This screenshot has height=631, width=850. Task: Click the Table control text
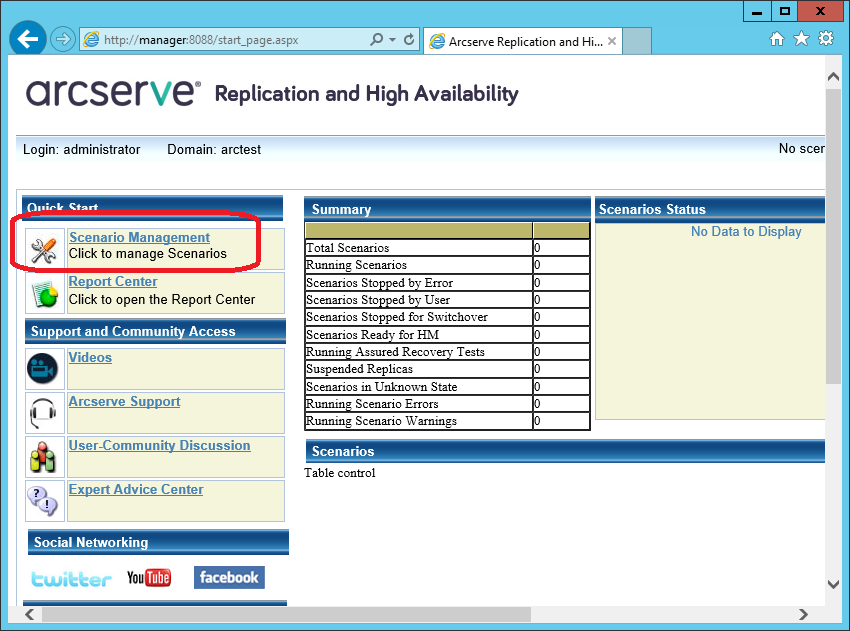(x=339, y=473)
